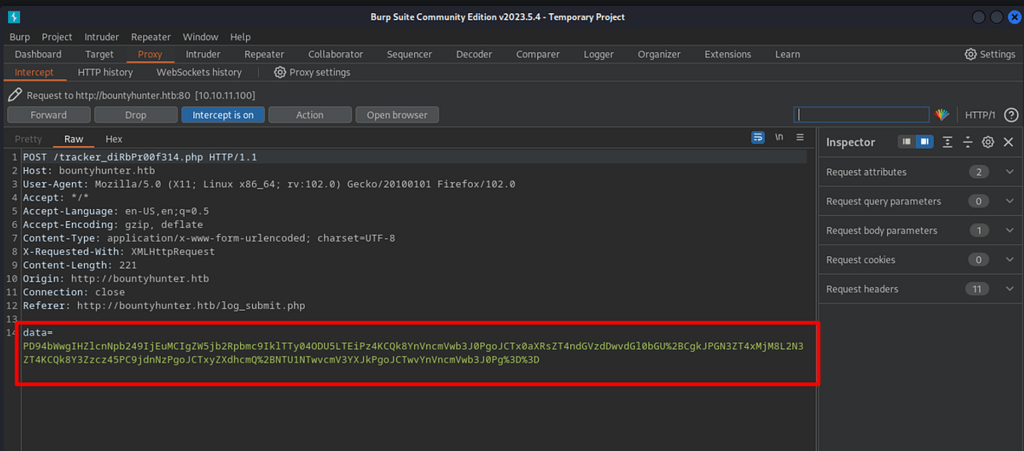
Task: Switch to the Repeater tab
Action: pyautogui.click(x=264, y=54)
